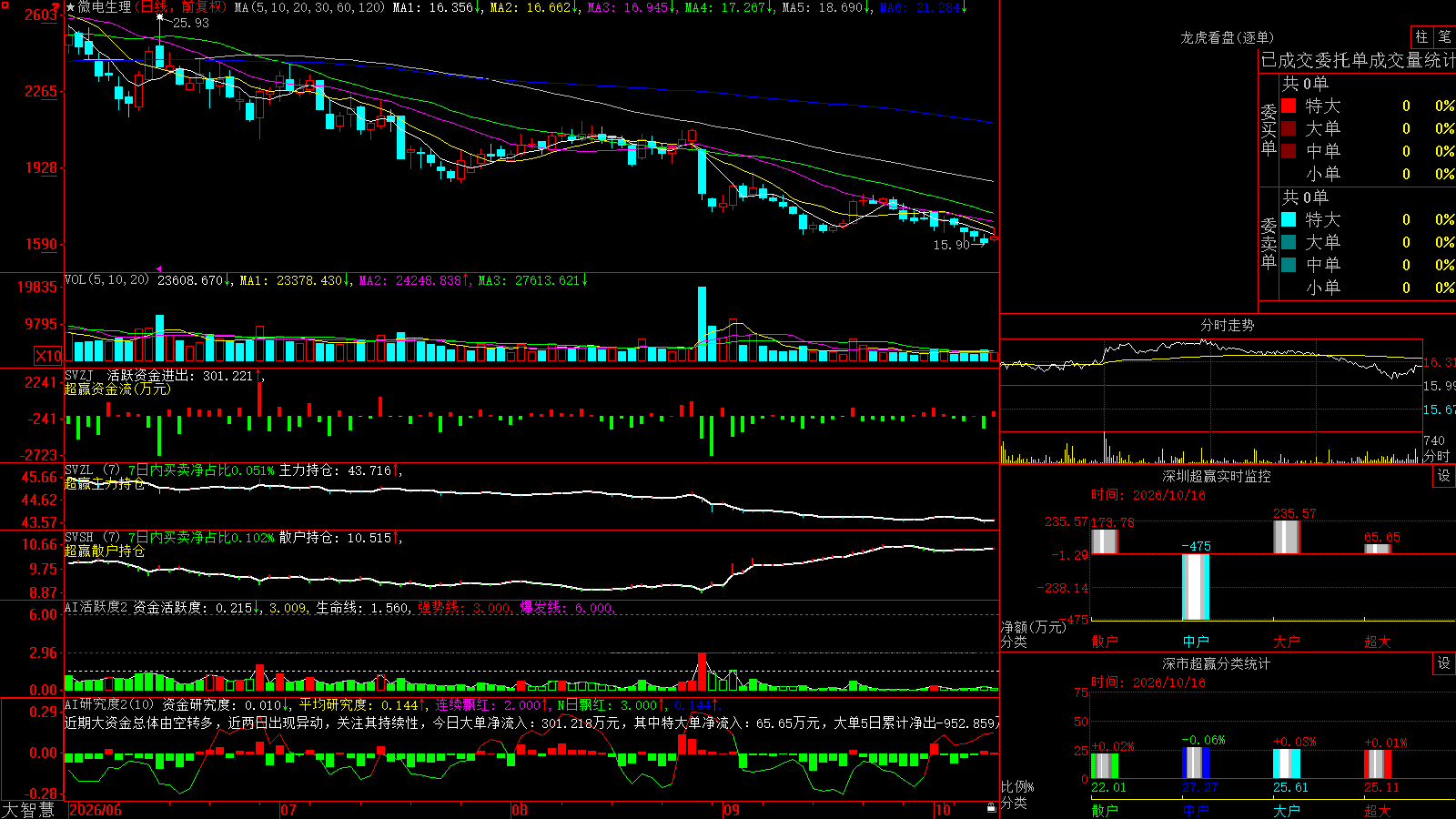The width and height of the screenshot is (1456, 819).
Task: Toggle the 日线, 前复权 period setting
Action: [179, 7]
